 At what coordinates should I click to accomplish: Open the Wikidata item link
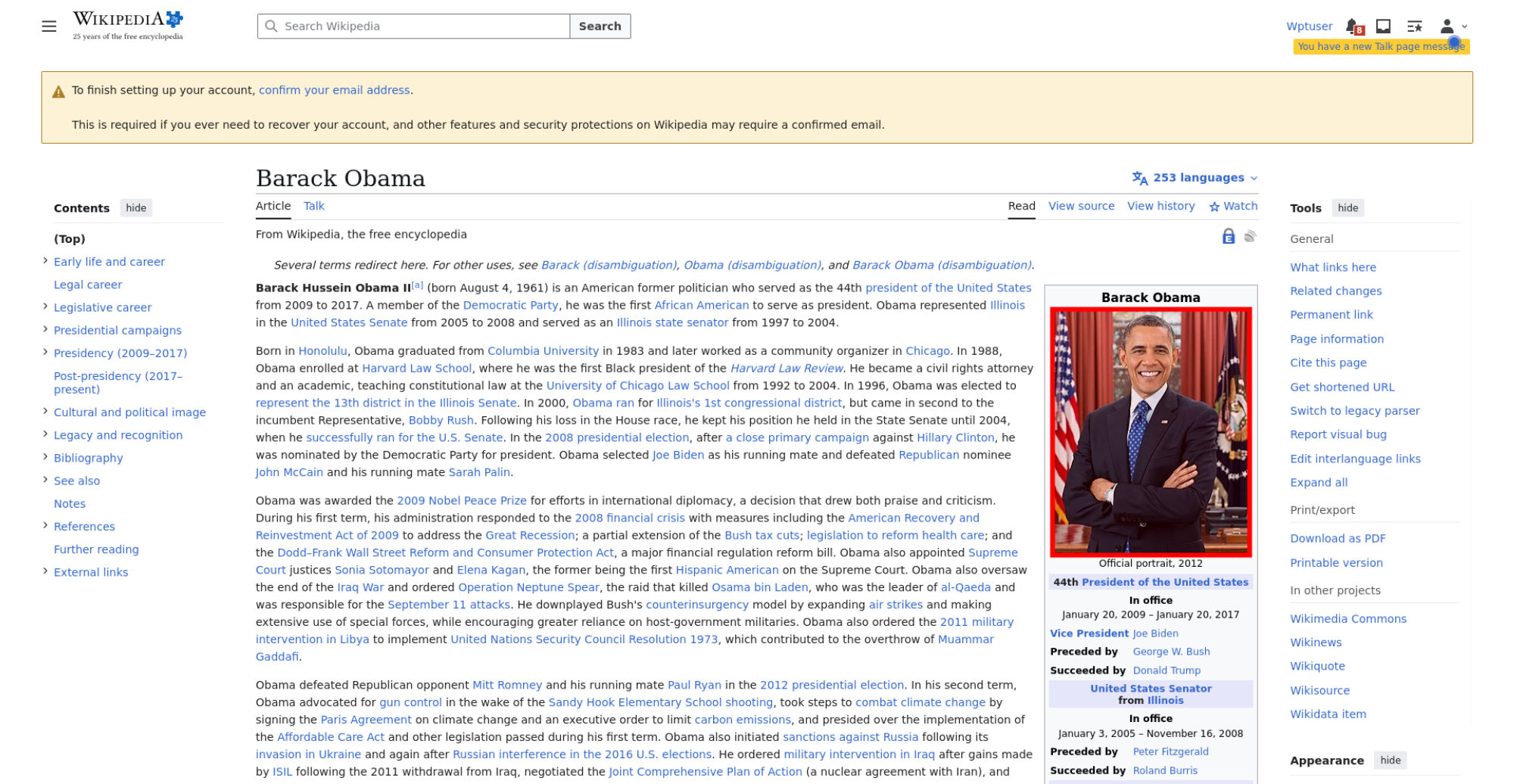1328,714
